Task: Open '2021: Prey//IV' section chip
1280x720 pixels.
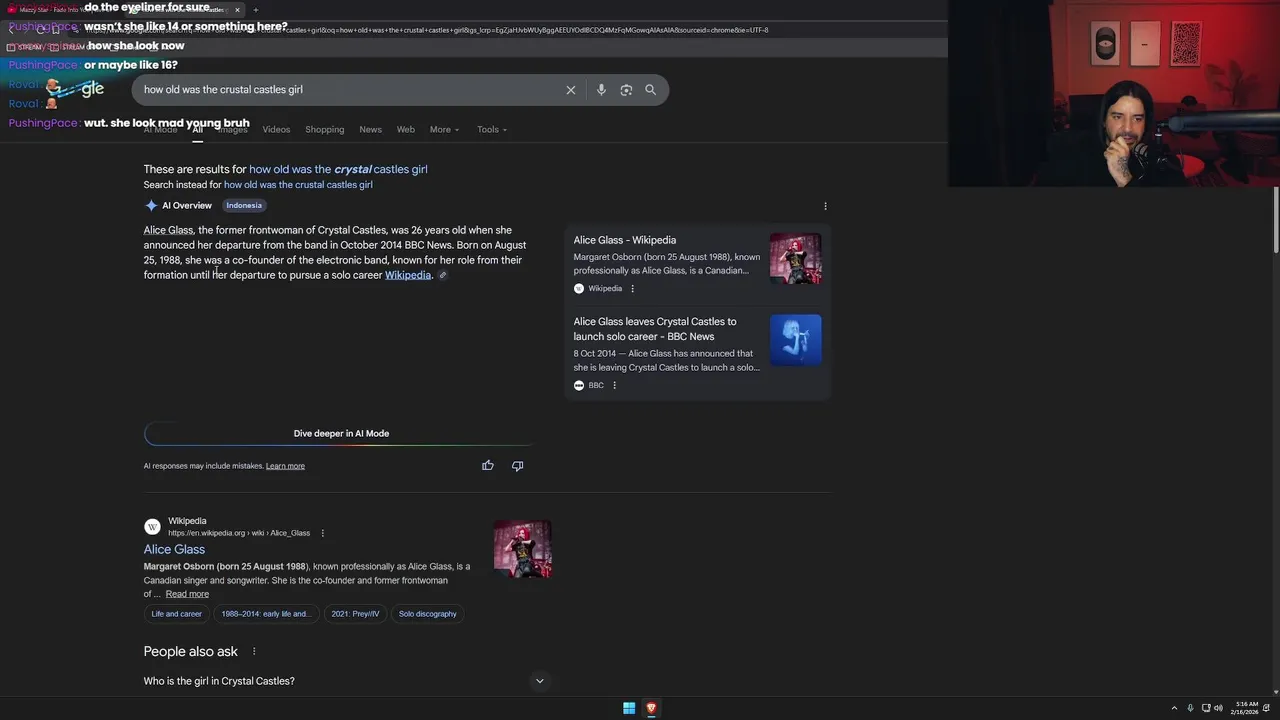Action: coord(355,614)
